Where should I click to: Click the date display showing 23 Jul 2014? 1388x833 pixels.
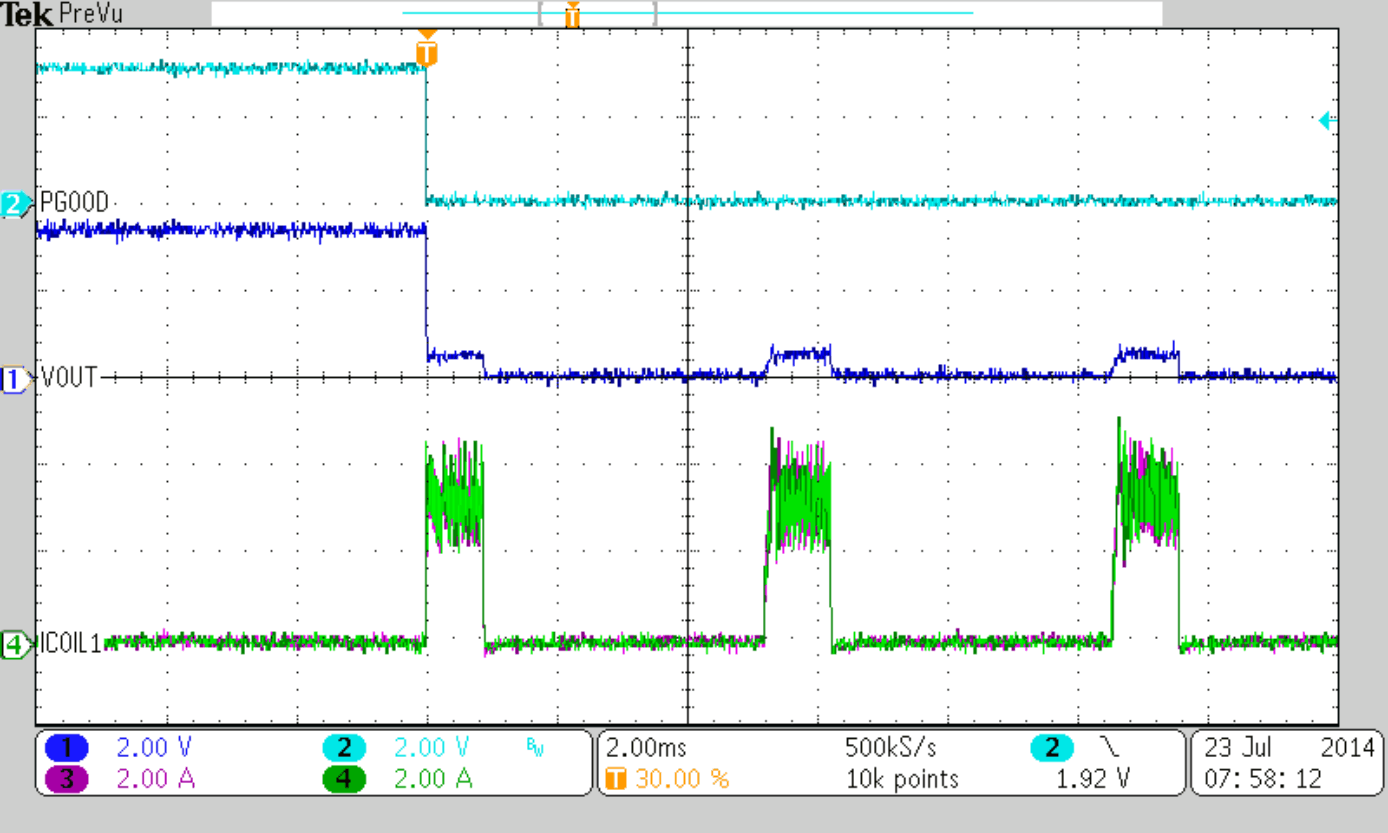(1287, 747)
